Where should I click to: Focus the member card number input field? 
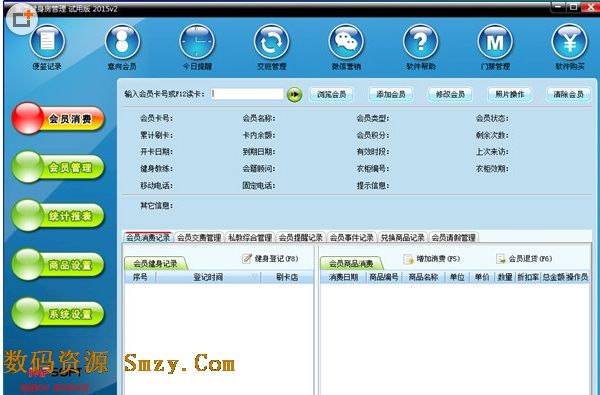click(x=247, y=94)
